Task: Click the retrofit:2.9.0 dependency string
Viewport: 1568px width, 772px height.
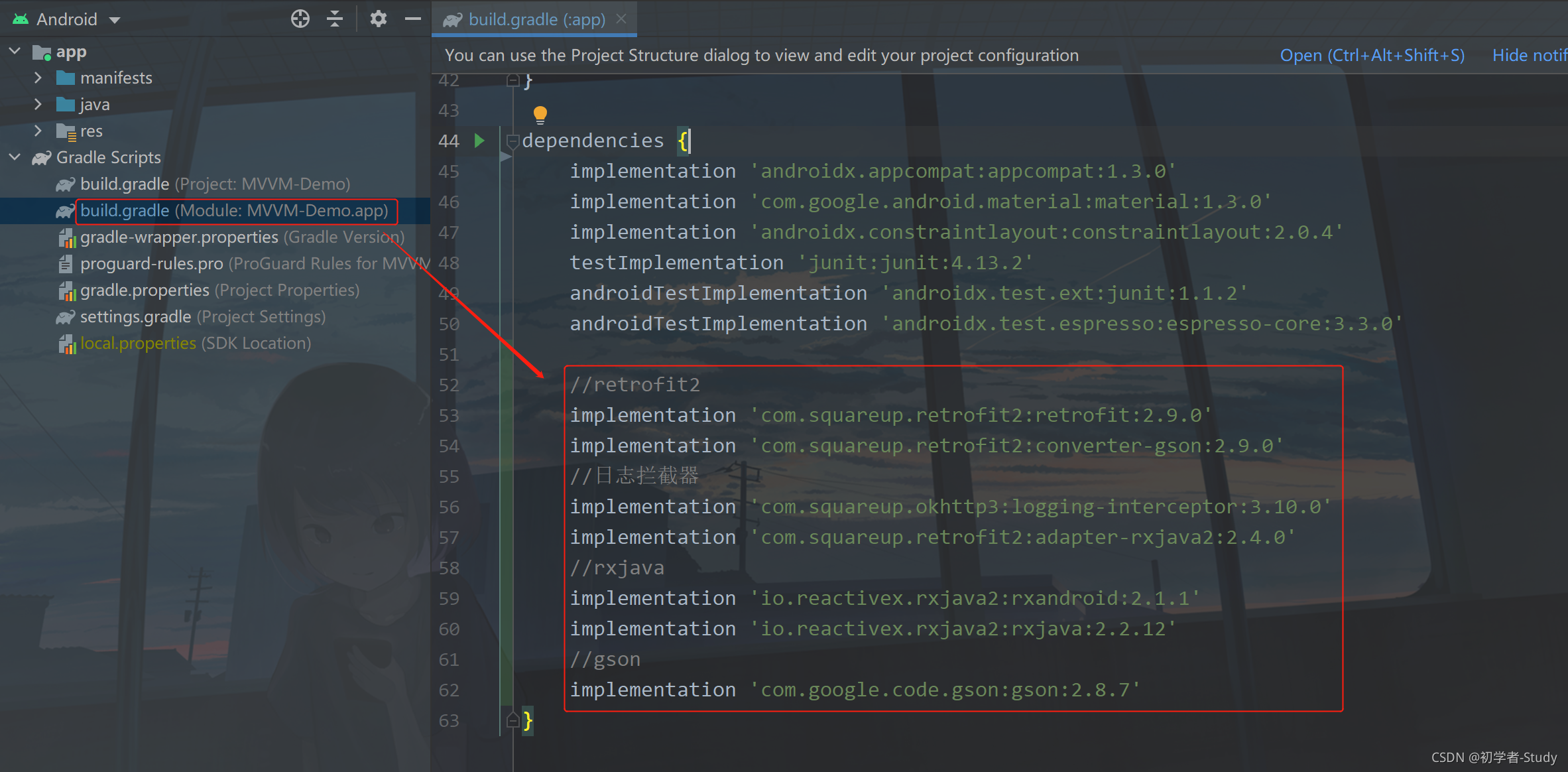Action: pos(981,415)
